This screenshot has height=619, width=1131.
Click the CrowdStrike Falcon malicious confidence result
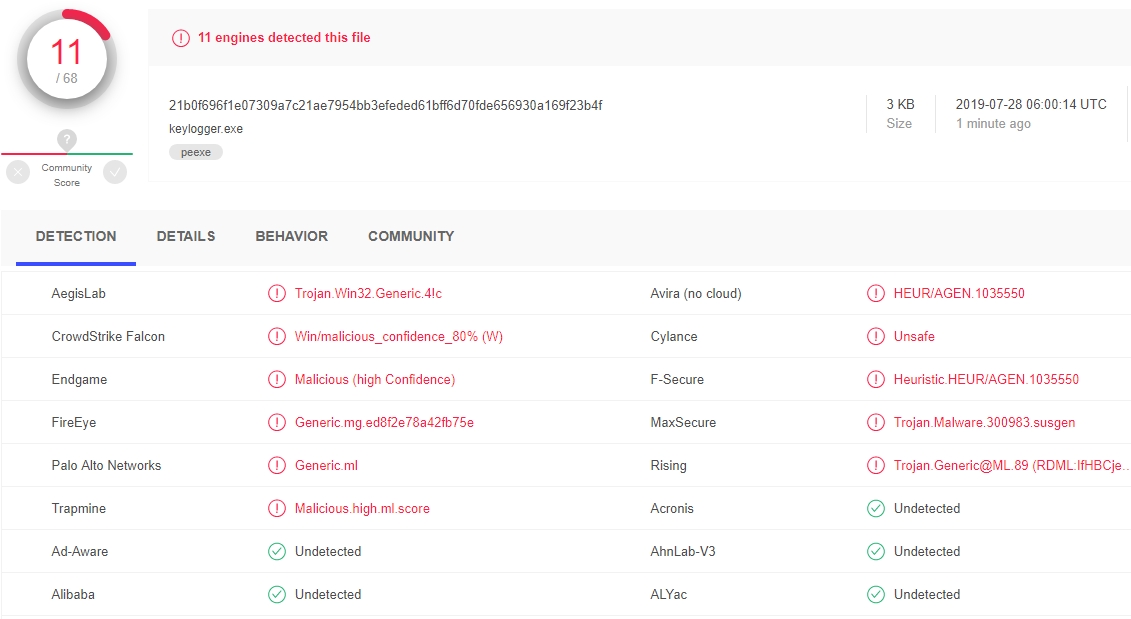398,337
